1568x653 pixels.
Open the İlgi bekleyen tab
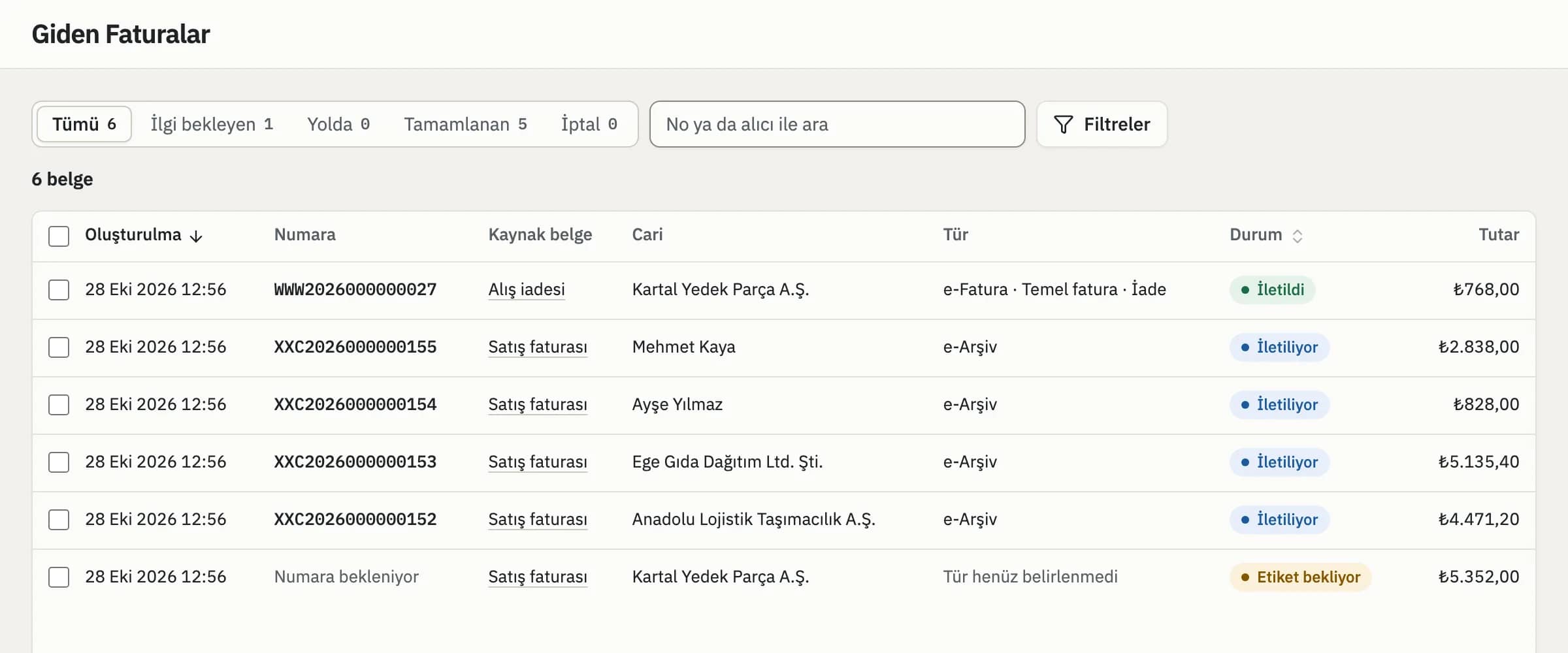[212, 124]
